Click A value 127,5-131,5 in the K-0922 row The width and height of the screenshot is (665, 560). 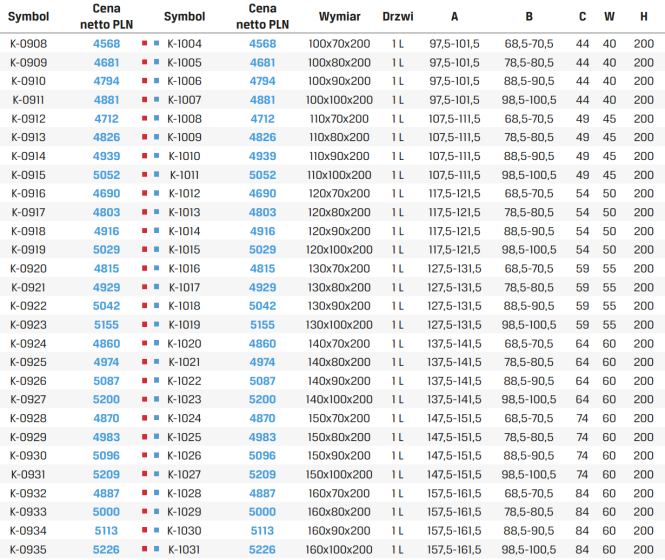[454, 306]
